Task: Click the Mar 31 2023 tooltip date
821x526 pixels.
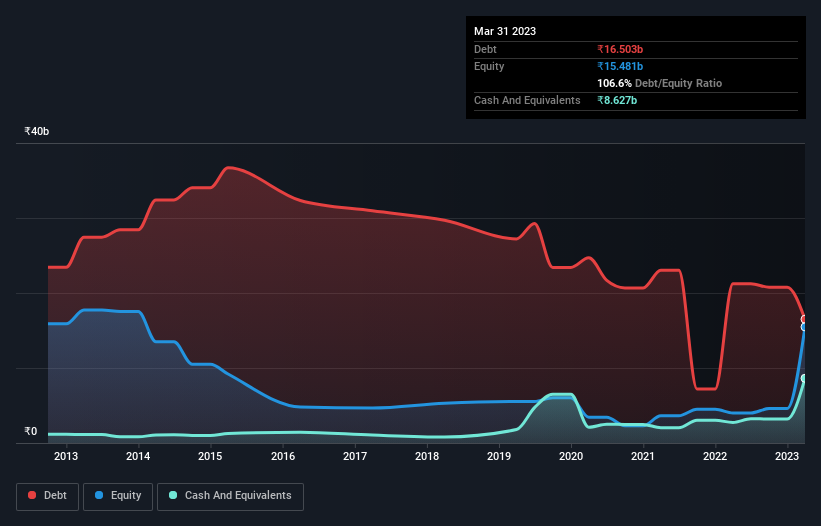Action: point(505,31)
